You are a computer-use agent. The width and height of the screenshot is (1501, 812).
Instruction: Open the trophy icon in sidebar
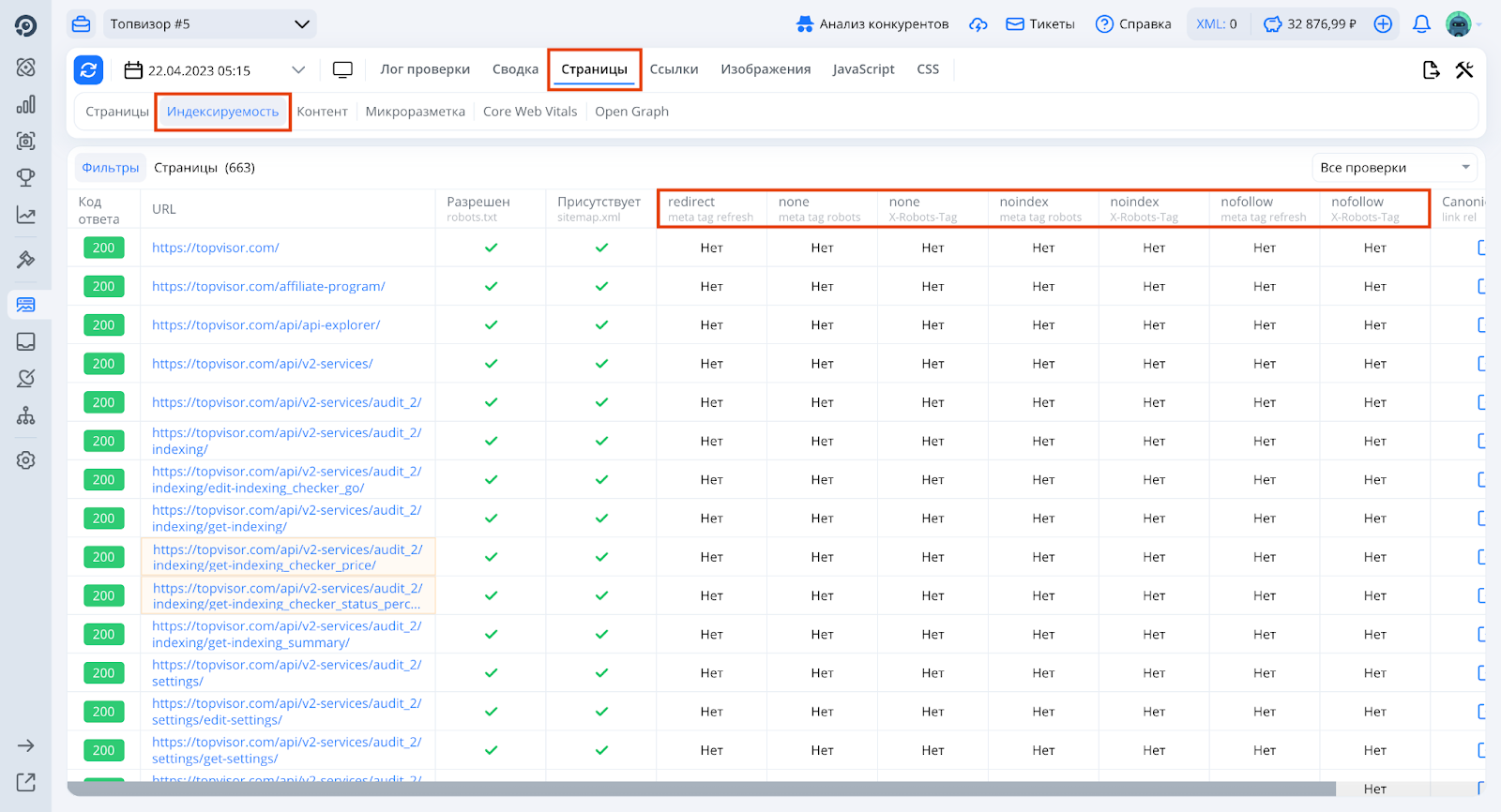26,177
